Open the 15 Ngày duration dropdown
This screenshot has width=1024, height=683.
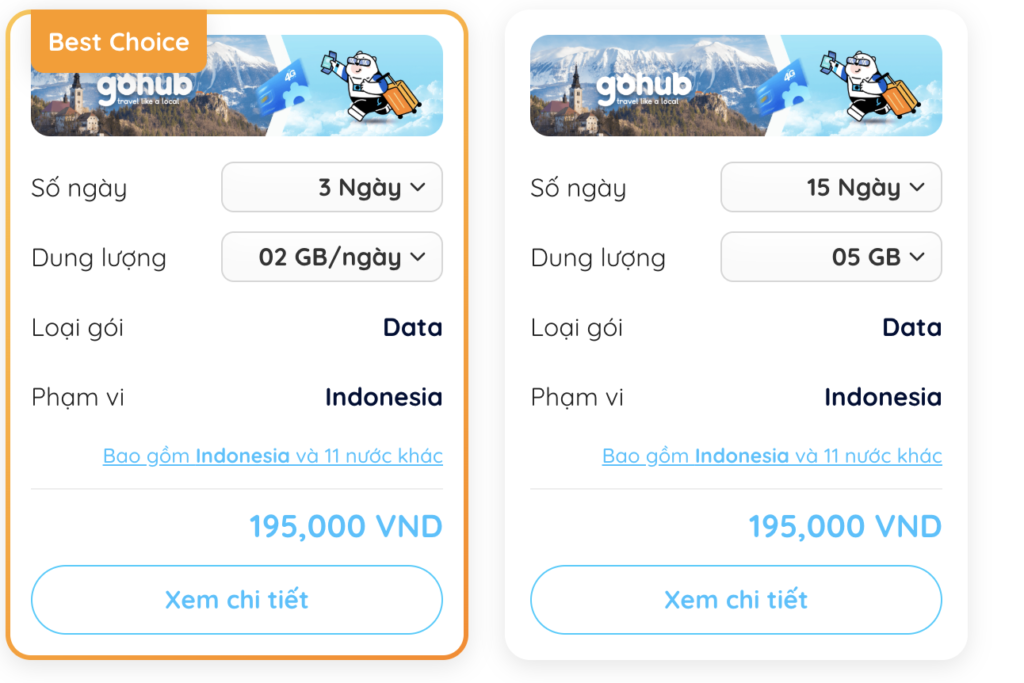(x=830, y=187)
